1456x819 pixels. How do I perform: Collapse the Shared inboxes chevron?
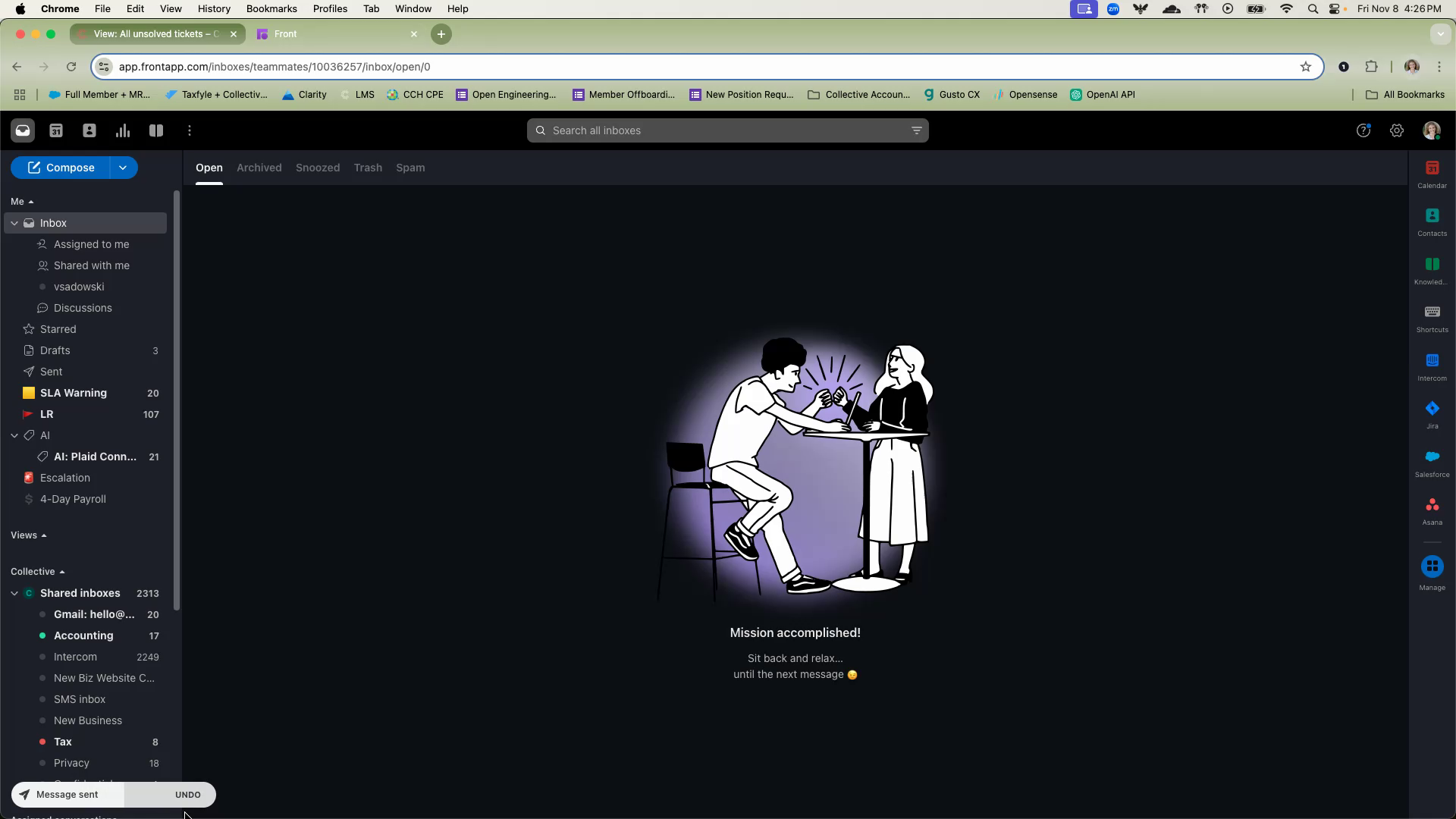pos(14,593)
